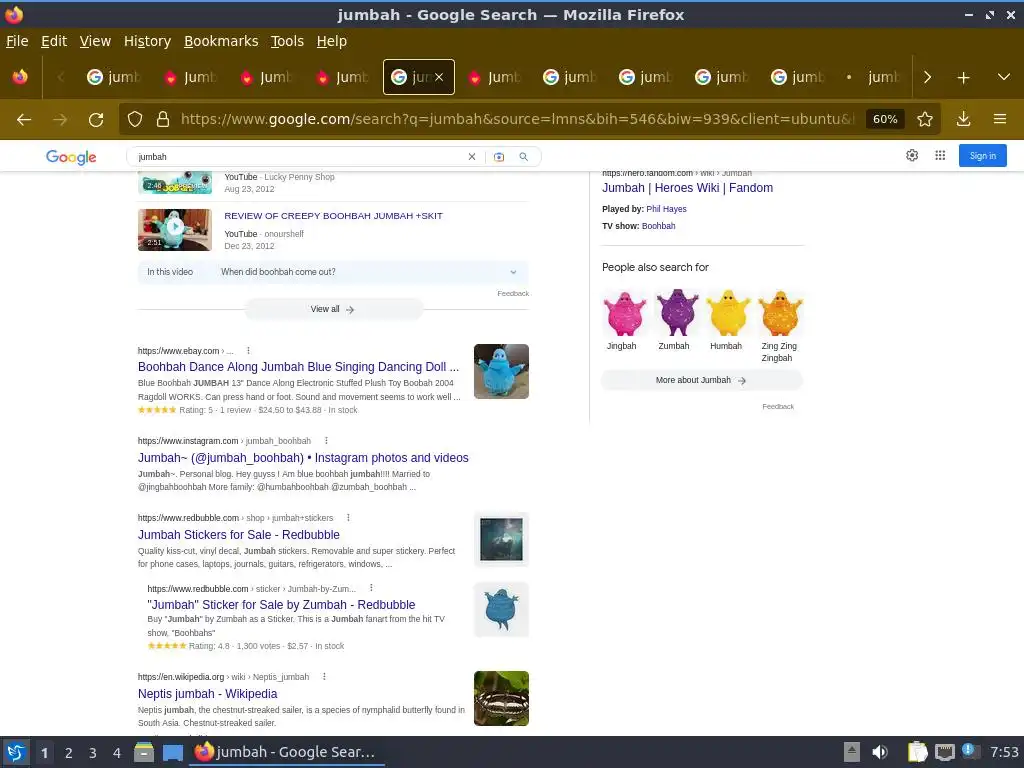Open the File menu
This screenshot has width=1024, height=768.
[x=17, y=41]
